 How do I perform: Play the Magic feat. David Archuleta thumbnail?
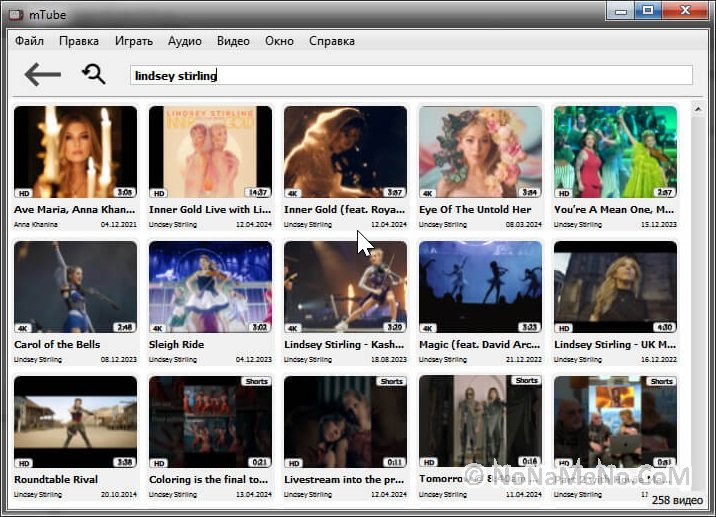pos(480,286)
